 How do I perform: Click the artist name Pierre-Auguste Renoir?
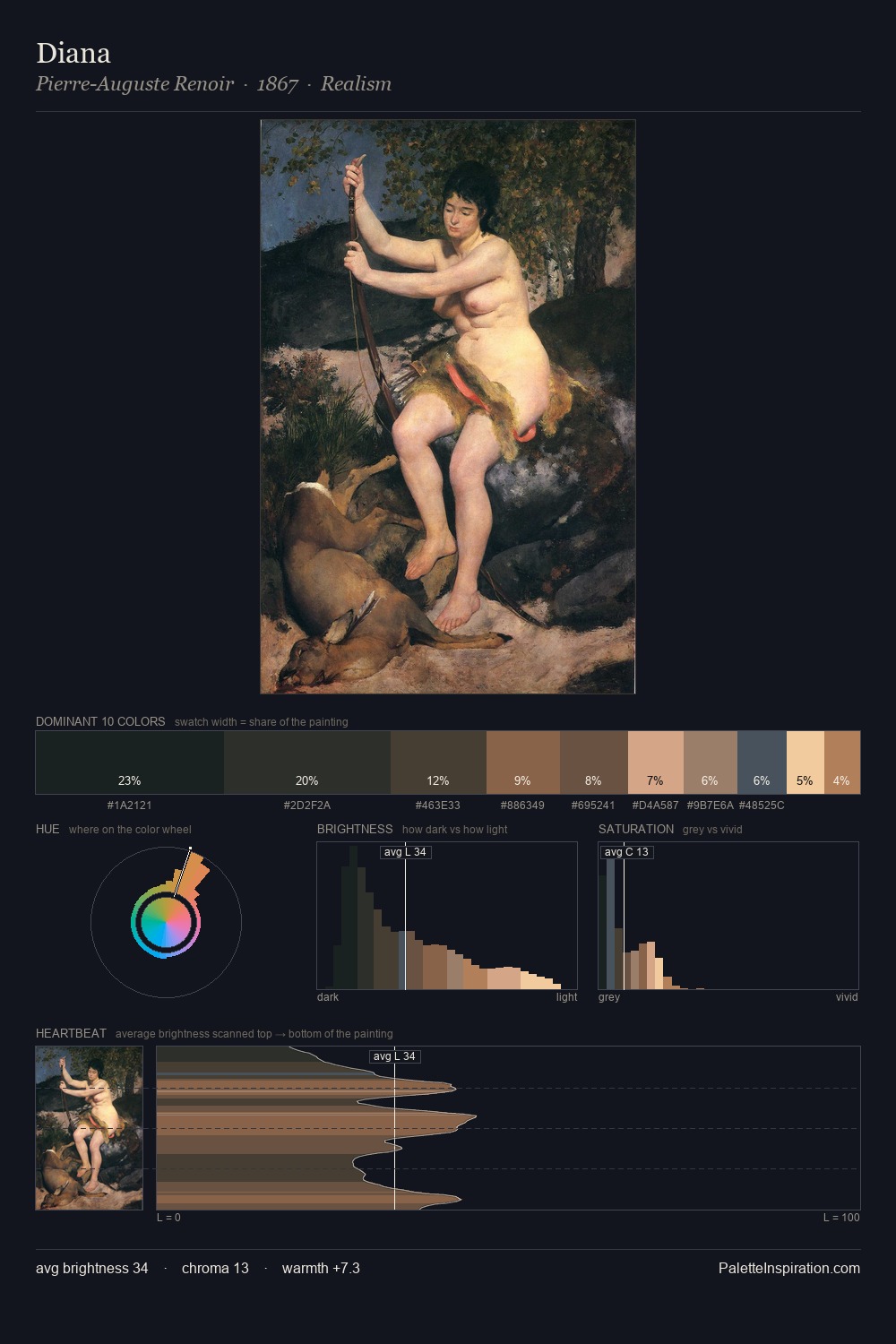[134, 84]
